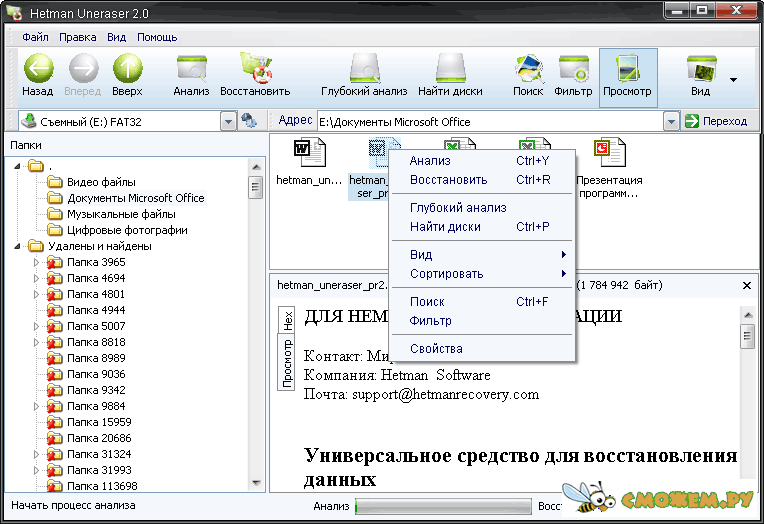764x524 pixels.
Task: Click the red folder icon of Папка 31993
Action: click(54, 470)
